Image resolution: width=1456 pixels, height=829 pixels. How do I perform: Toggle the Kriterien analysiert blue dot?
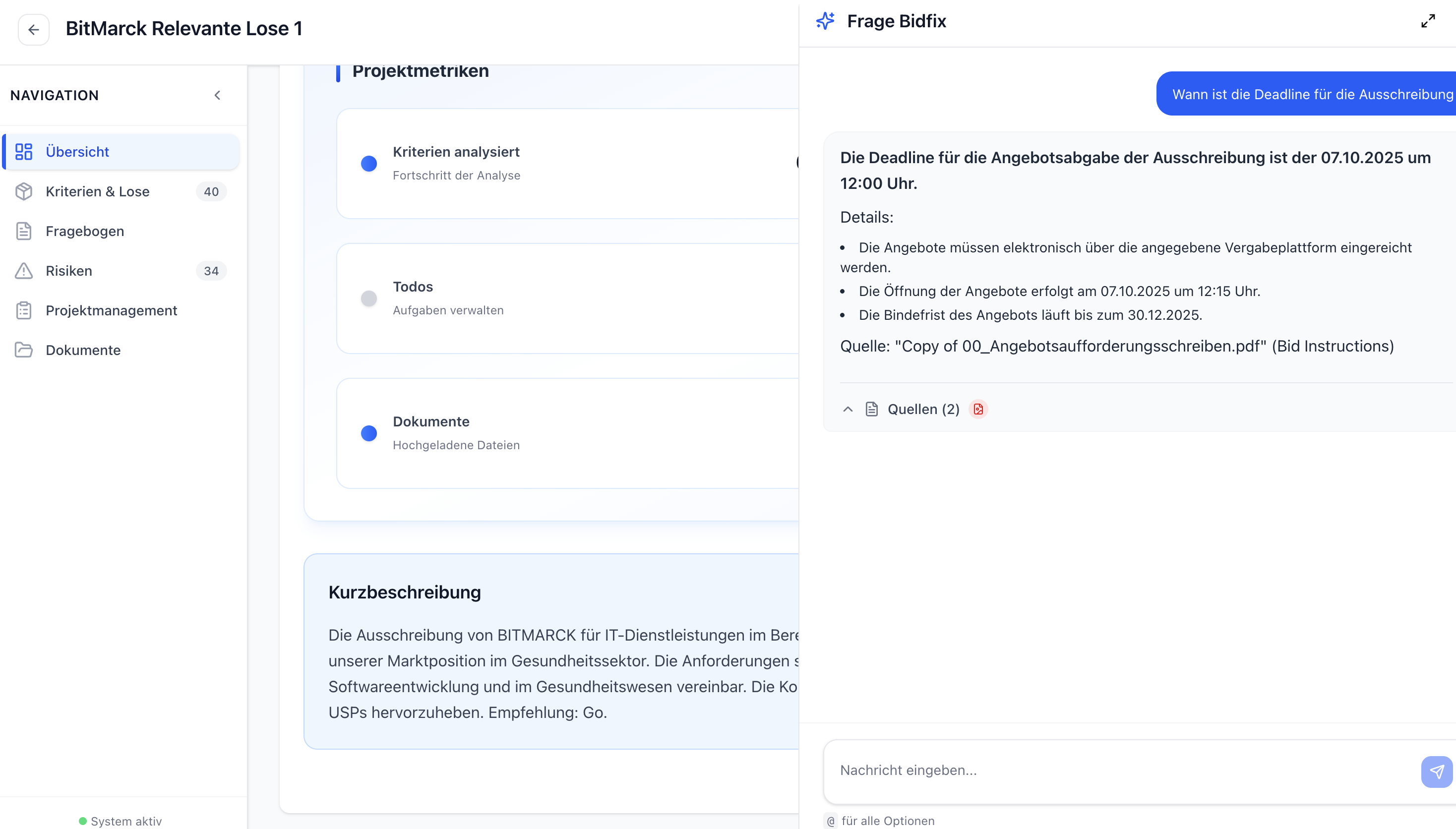(x=369, y=164)
